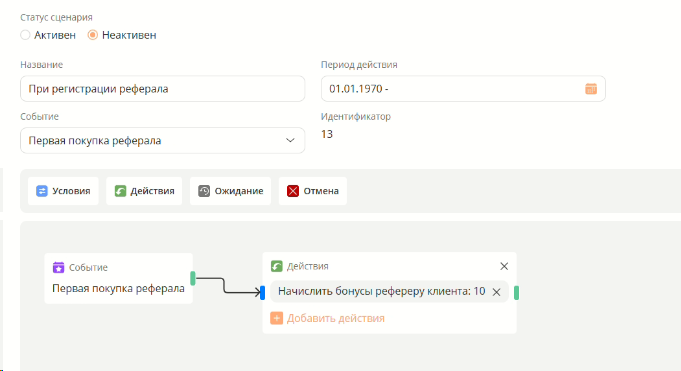Click the purple Событие node icon

click(x=58, y=267)
